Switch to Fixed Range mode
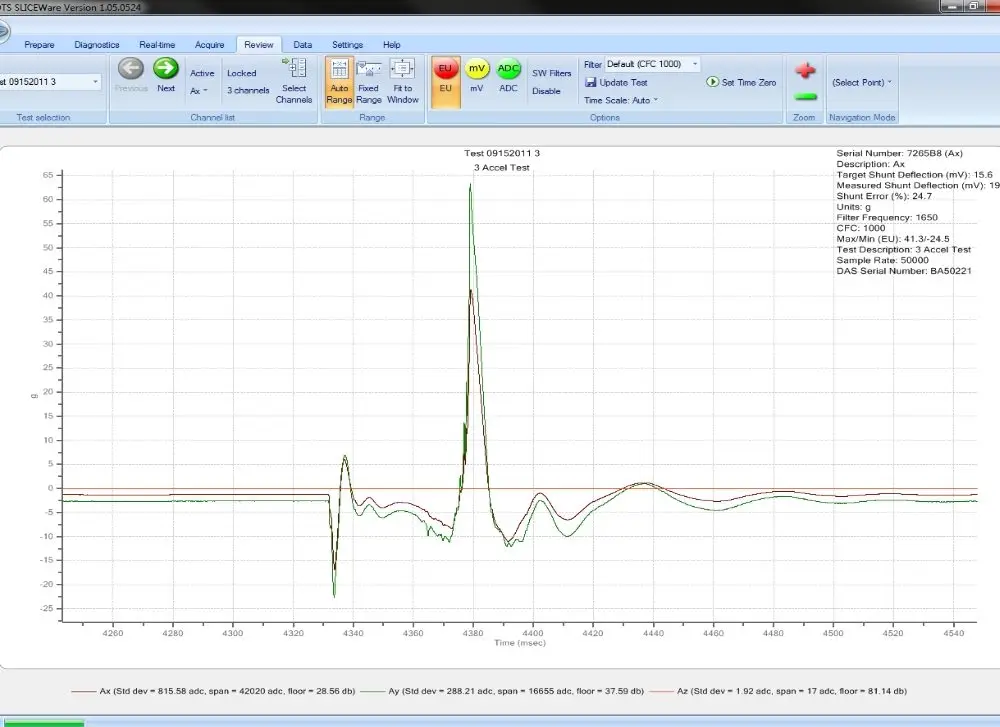The image size is (1000, 727). [369, 82]
